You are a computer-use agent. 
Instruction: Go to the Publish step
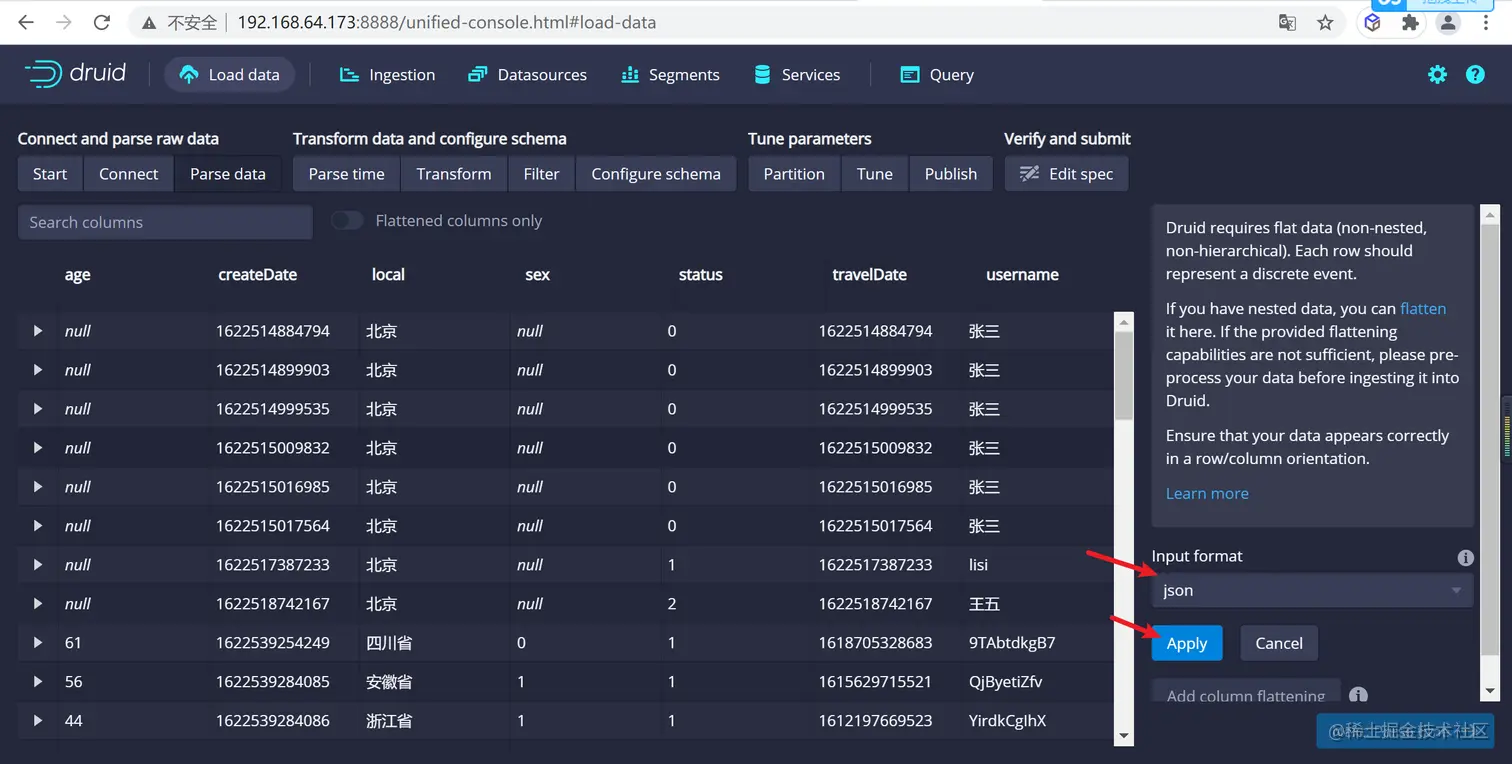click(x=950, y=174)
